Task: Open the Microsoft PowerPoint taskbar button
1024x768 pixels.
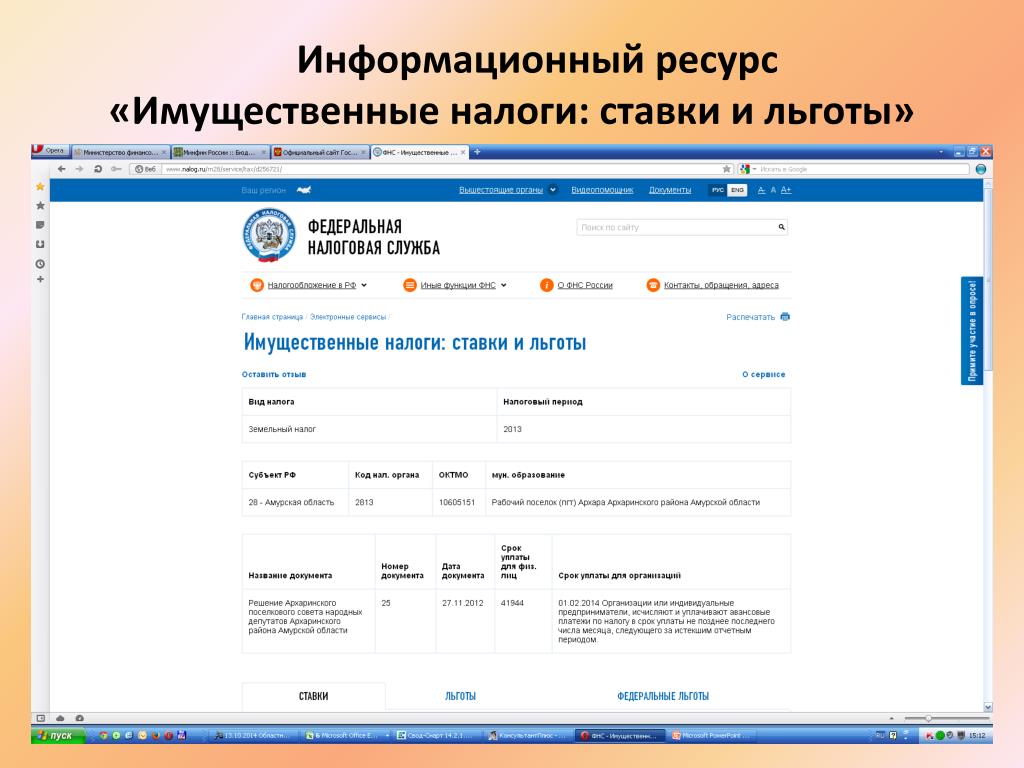Action: point(712,735)
